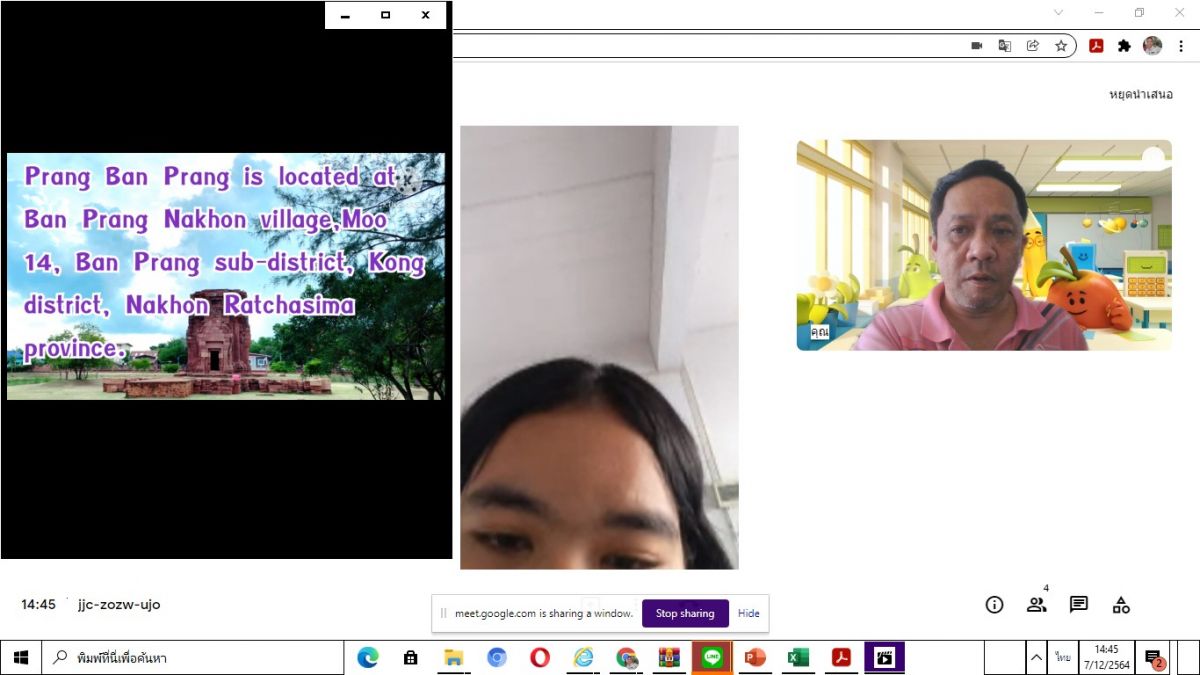
Task: Expand the Chrome tab search chevron
Action: [x=1058, y=13]
